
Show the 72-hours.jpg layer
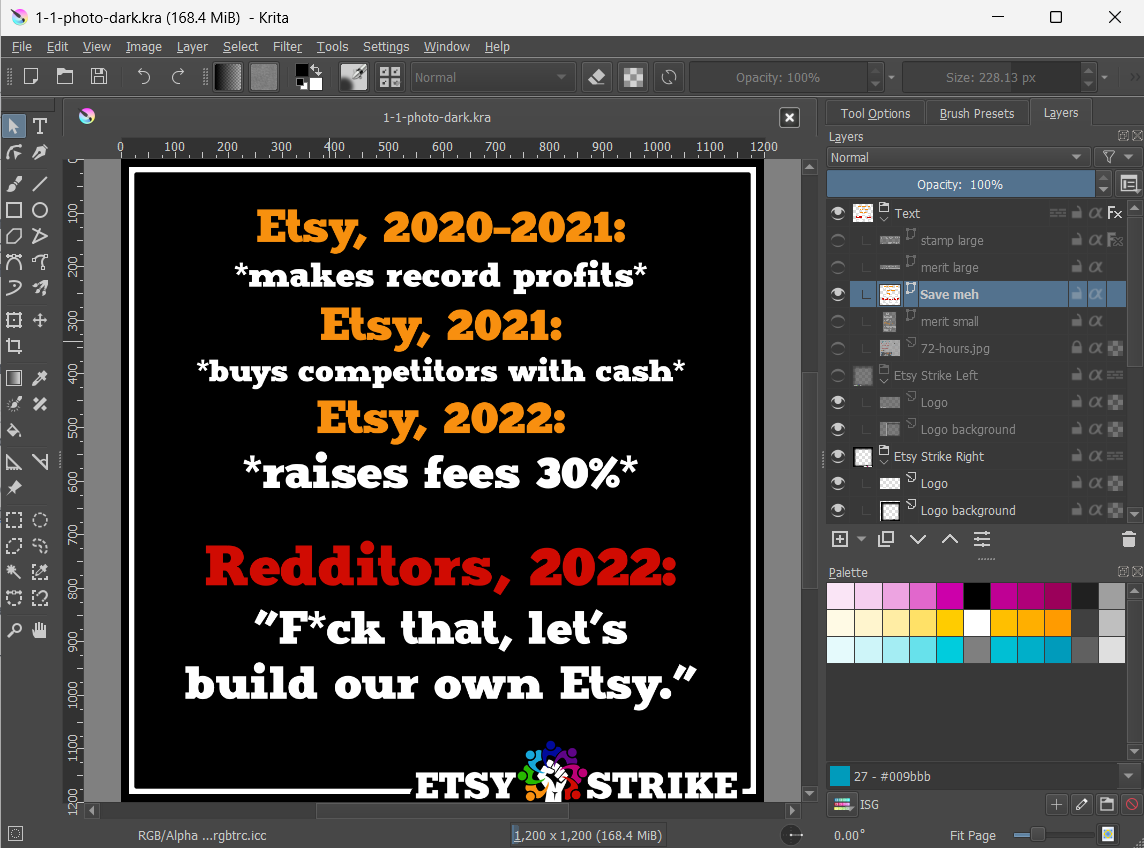click(838, 348)
